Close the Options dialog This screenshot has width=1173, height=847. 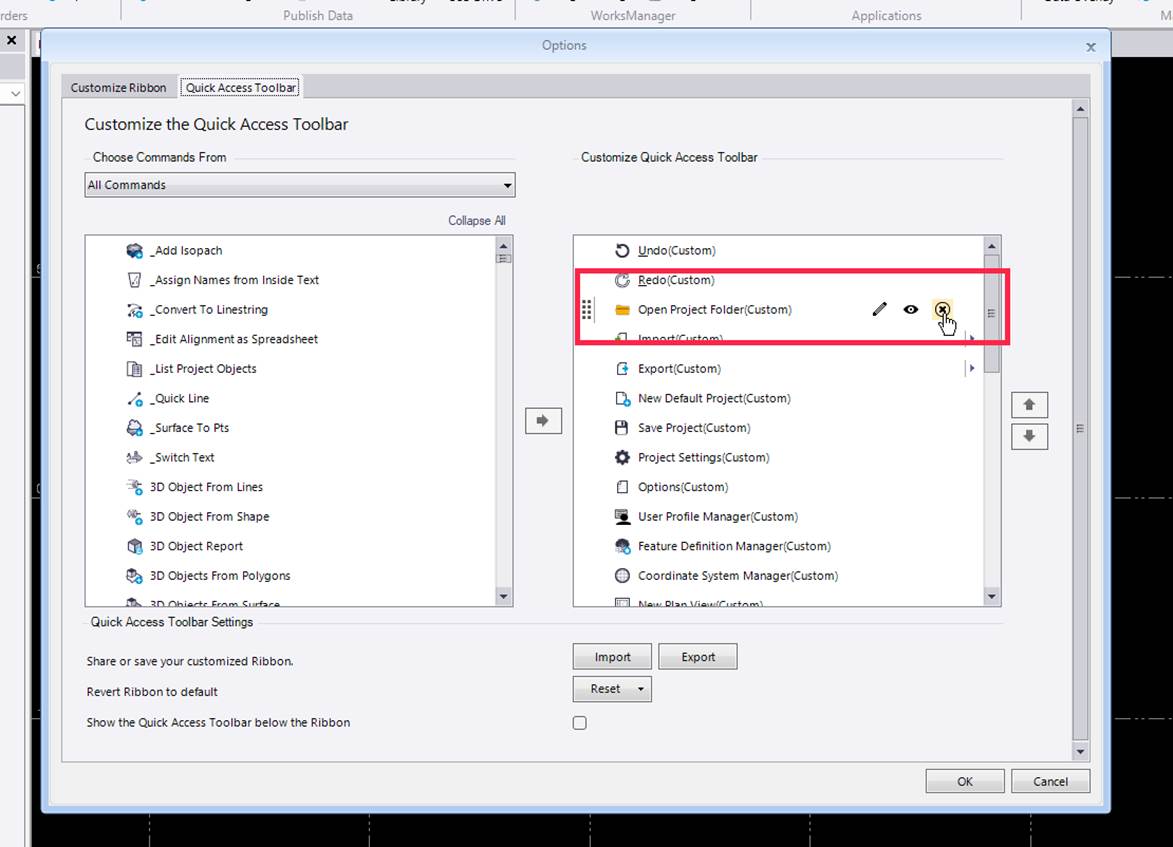[1091, 47]
